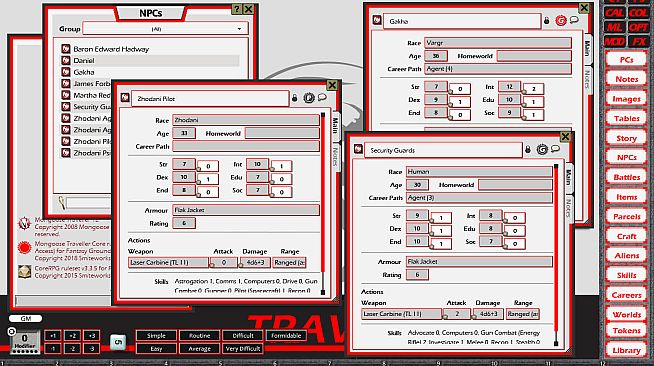Click the help question mark in NPCs window
Viewport: 654px width, 366px height.
click(x=236, y=9)
